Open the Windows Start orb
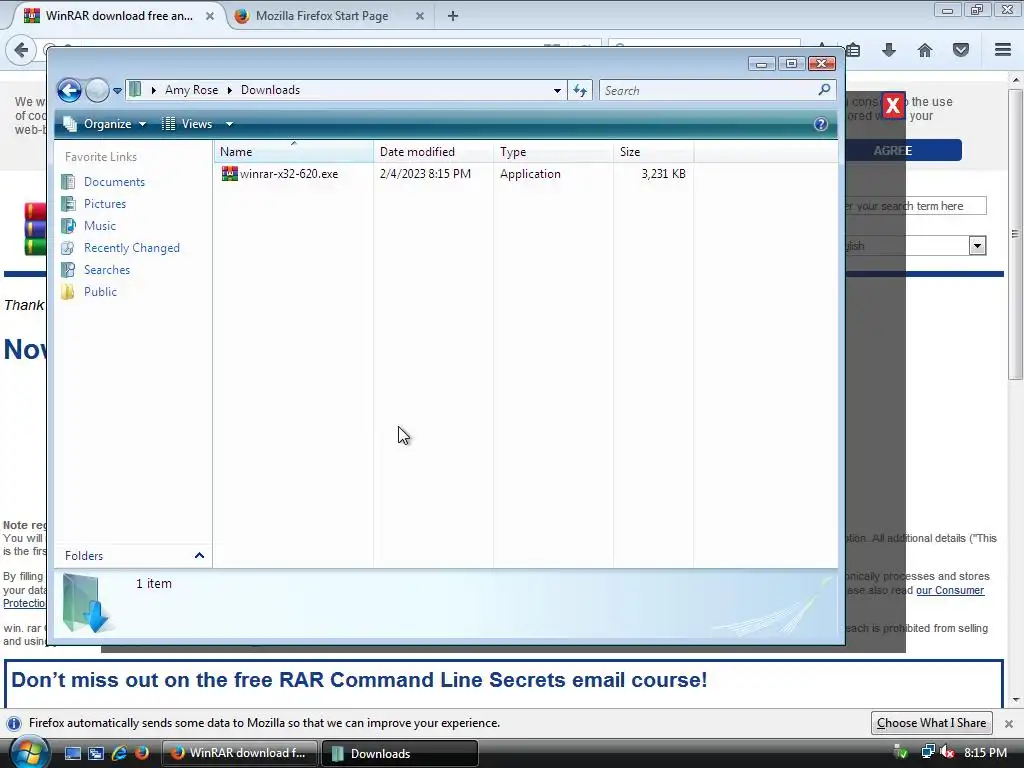 [28, 752]
